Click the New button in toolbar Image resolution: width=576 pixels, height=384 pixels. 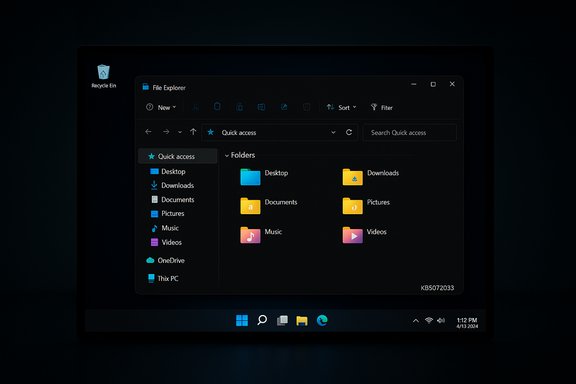click(x=161, y=107)
